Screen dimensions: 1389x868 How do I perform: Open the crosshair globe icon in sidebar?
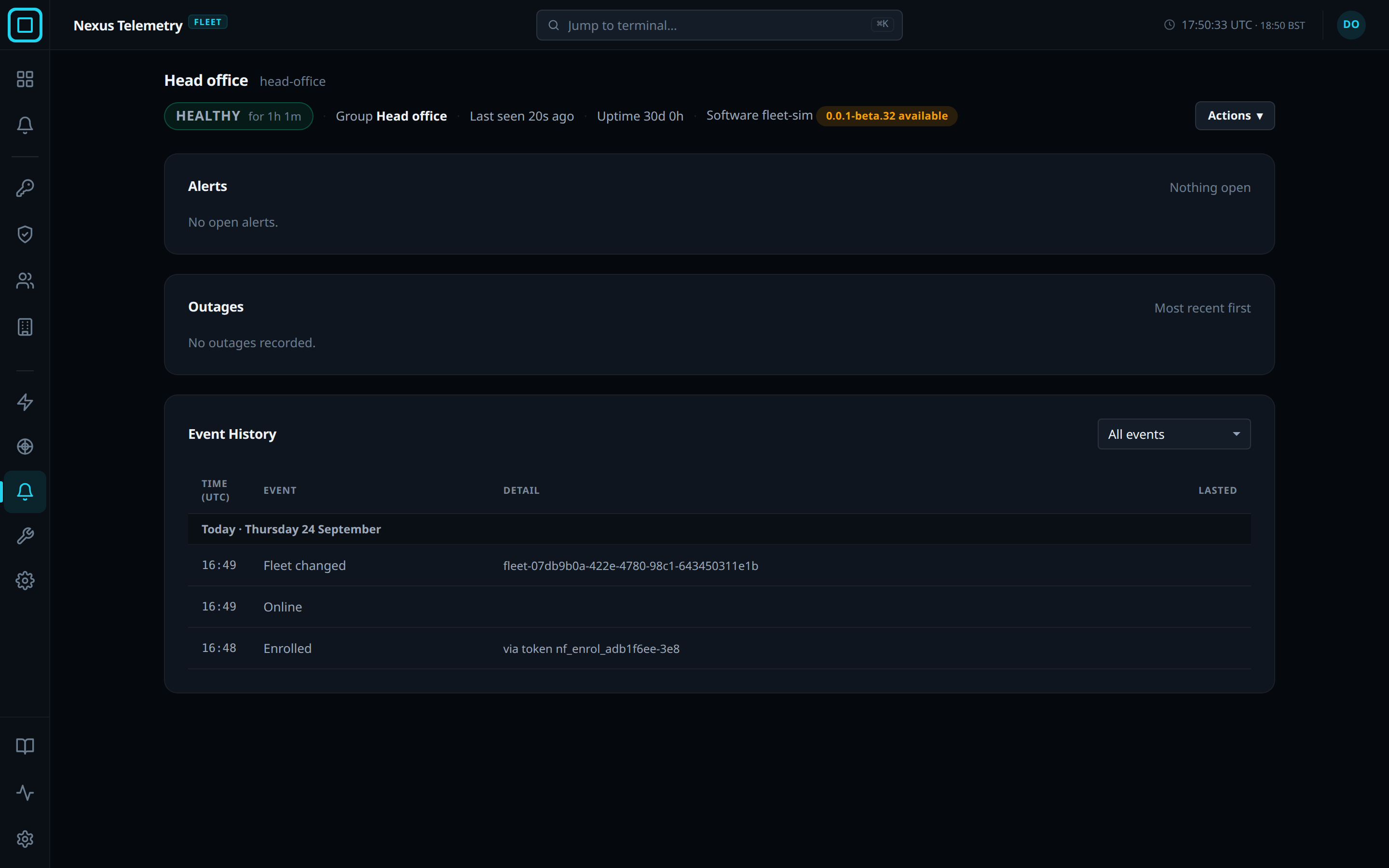point(25,447)
